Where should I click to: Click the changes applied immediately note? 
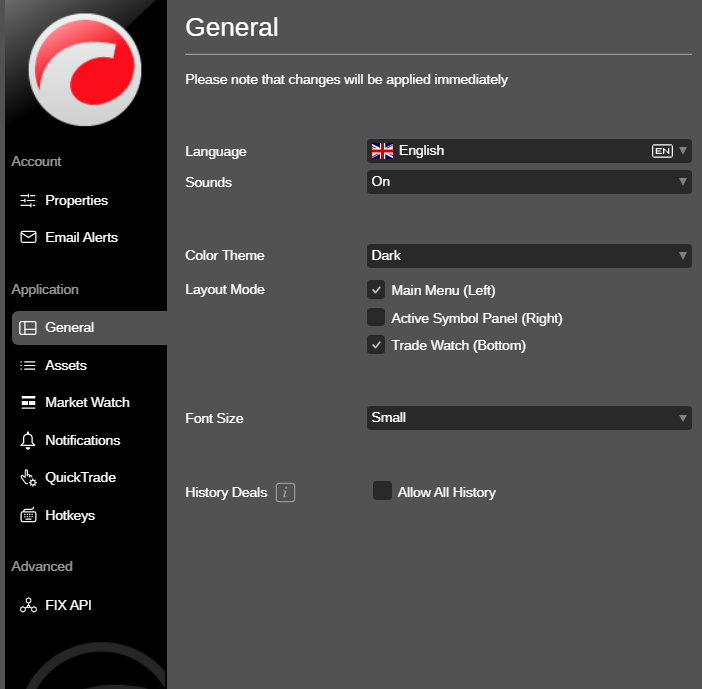tap(347, 80)
